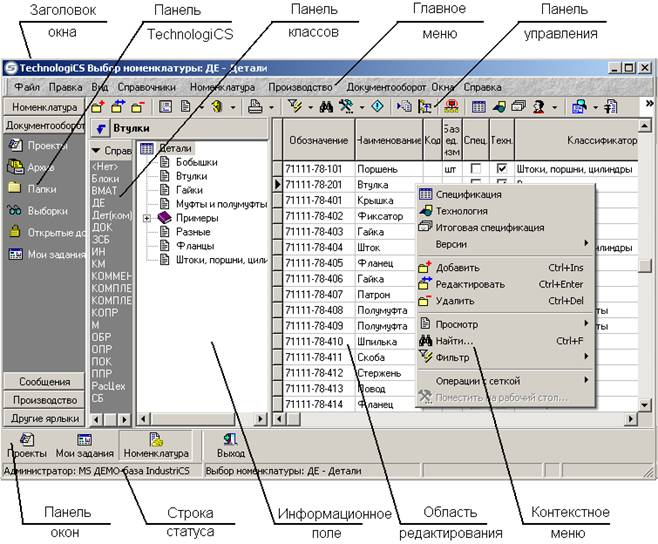The width and height of the screenshot is (658, 544).
Task: Click the Другие ярлыки panel button
Action: (43, 417)
